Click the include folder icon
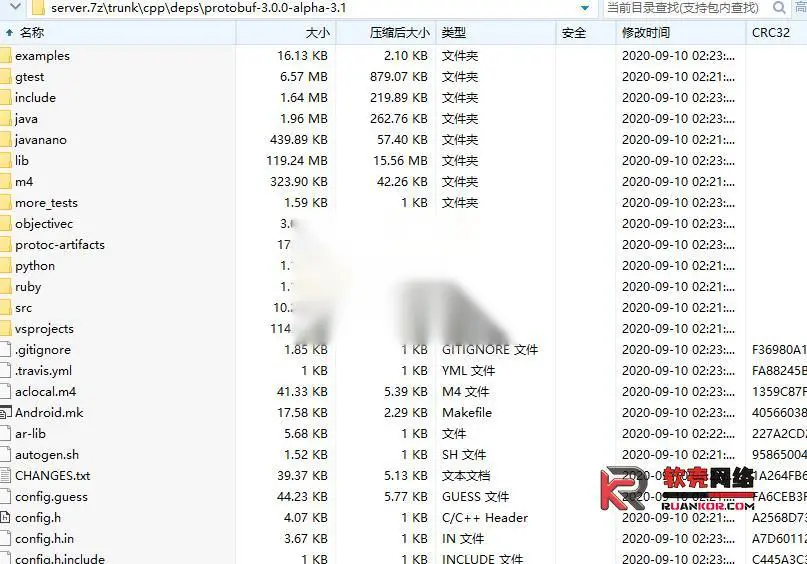 tap(5, 98)
